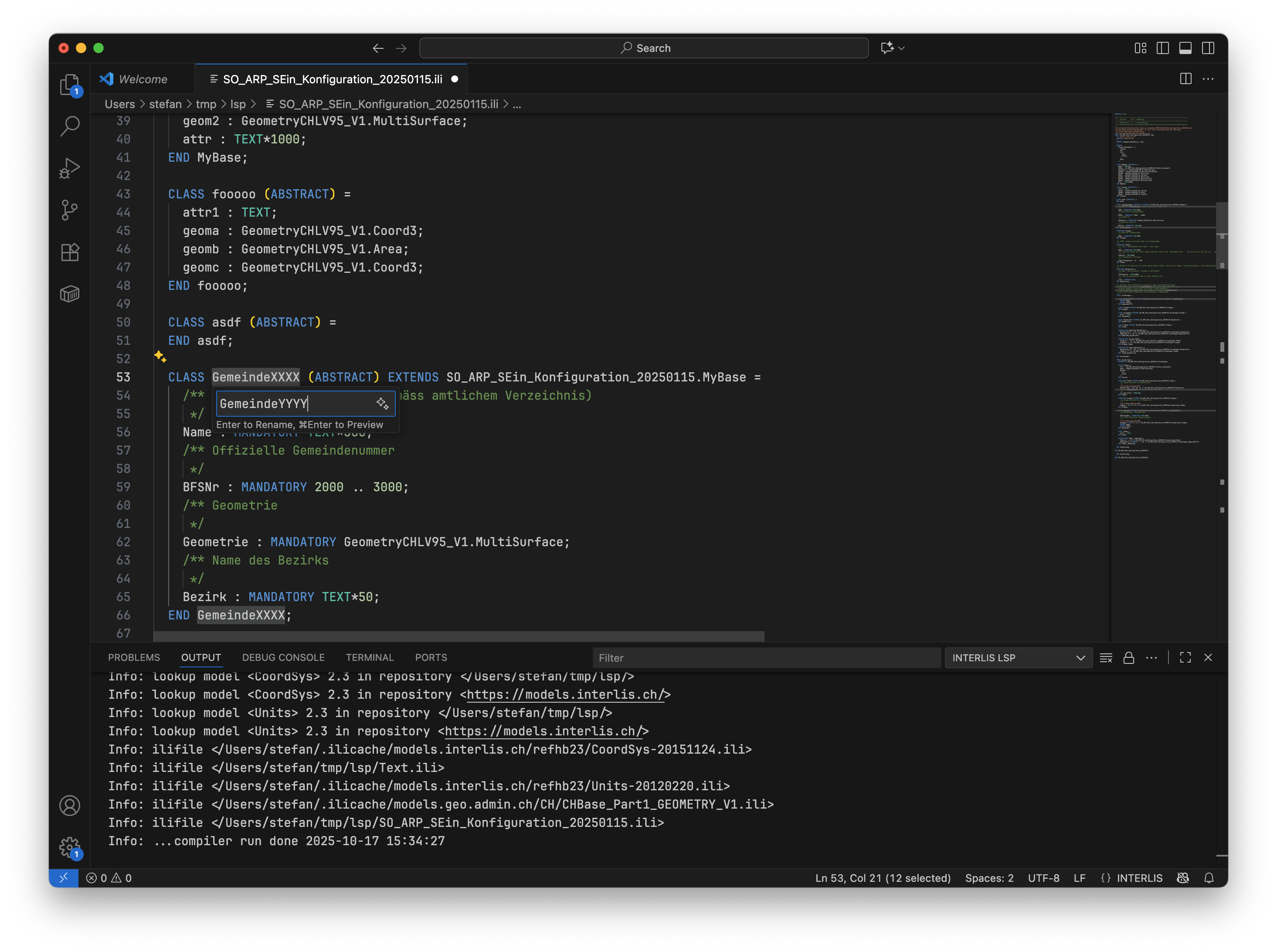
Task: Open the INTERLIS LSP output channel dropdown
Action: [x=1018, y=657]
